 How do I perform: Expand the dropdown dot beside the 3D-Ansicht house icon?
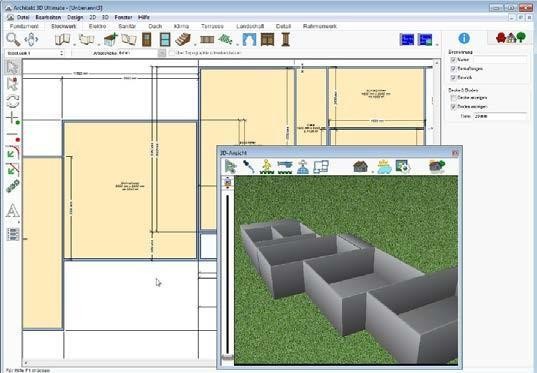[x=373, y=171]
